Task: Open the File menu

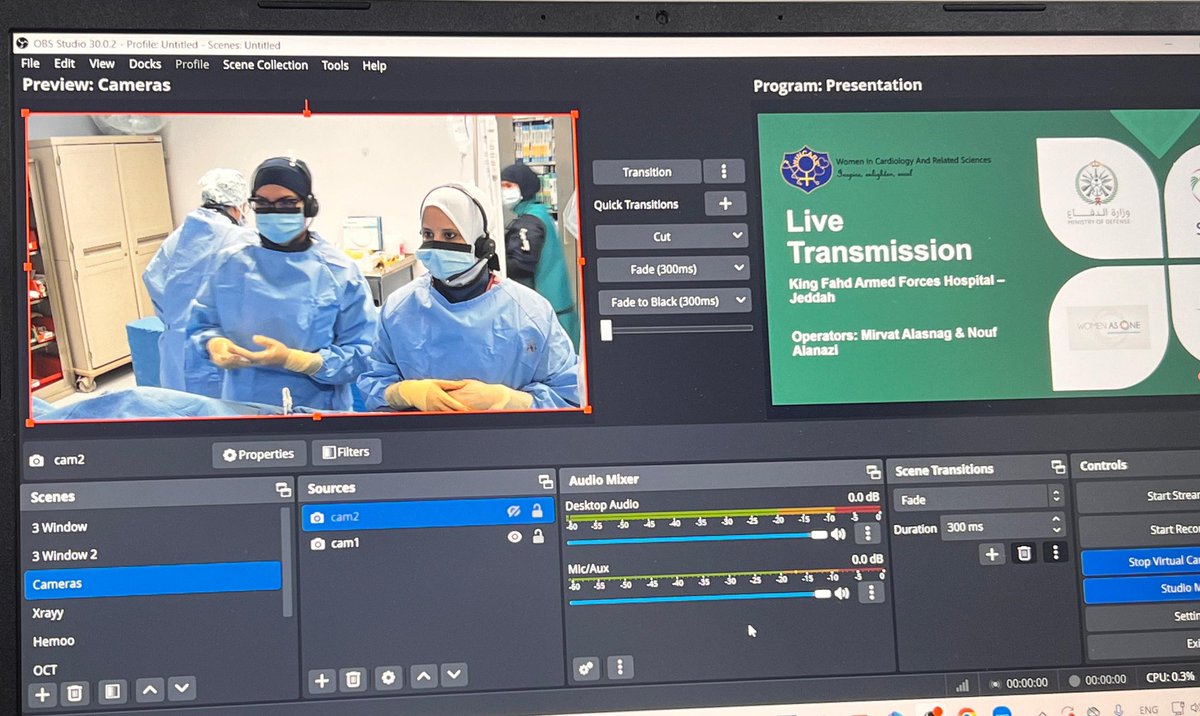Action: (31, 63)
